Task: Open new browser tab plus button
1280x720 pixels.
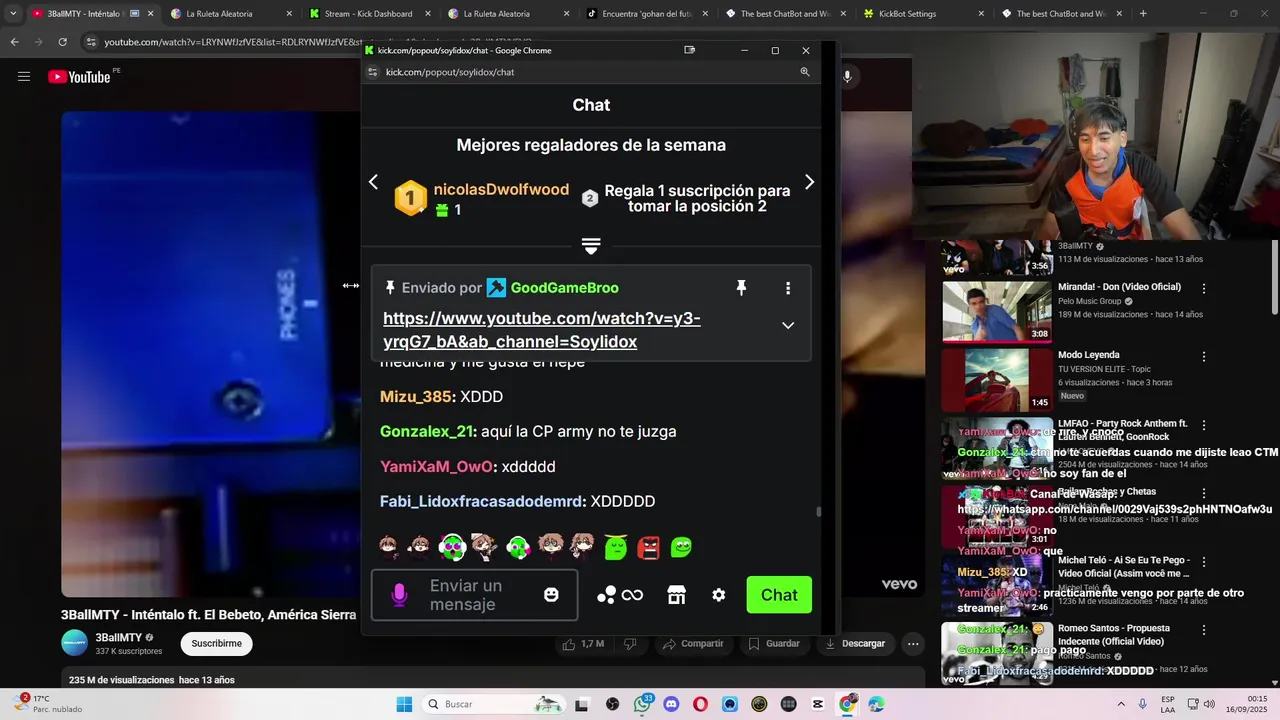Action: point(1143,14)
